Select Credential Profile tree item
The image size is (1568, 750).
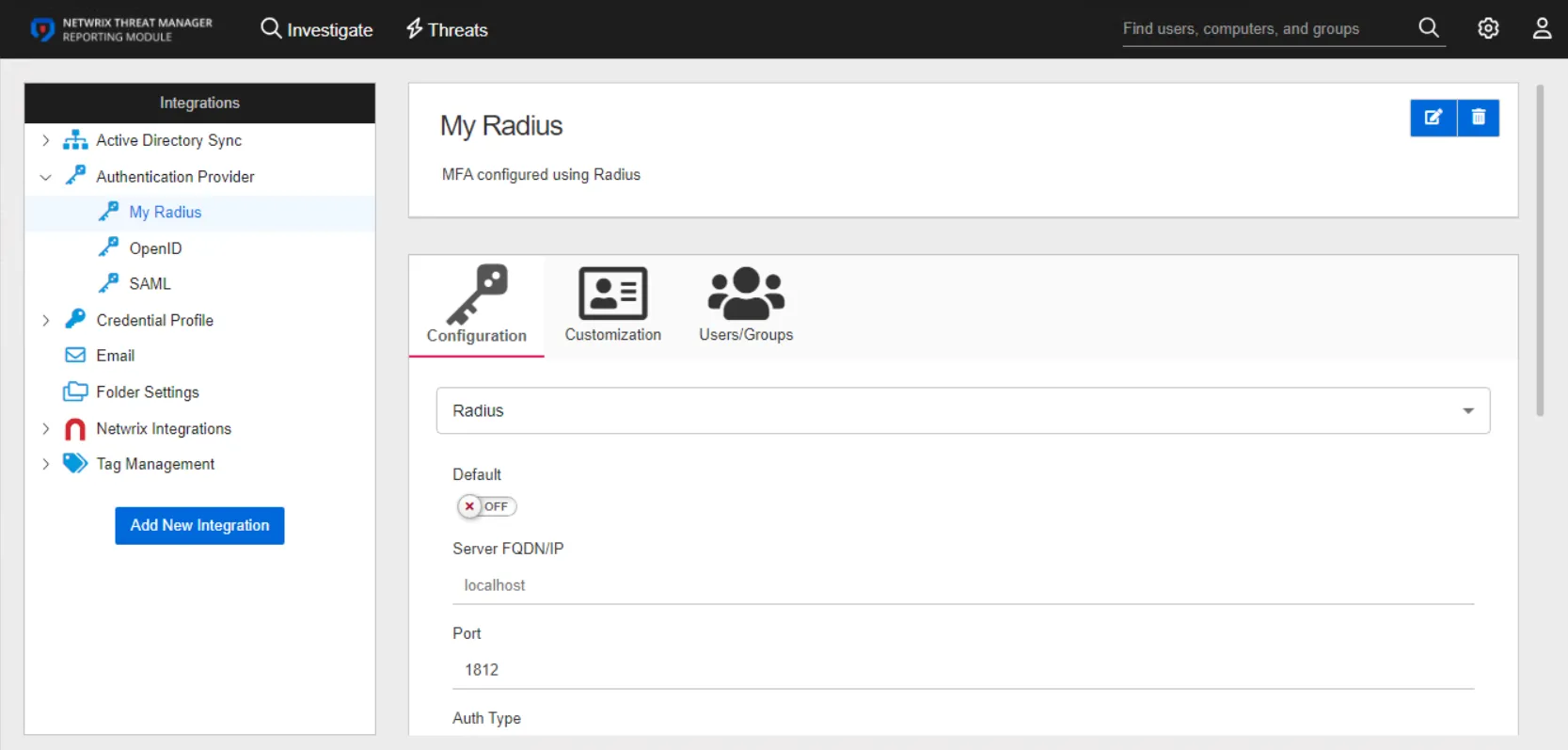tap(154, 320)
